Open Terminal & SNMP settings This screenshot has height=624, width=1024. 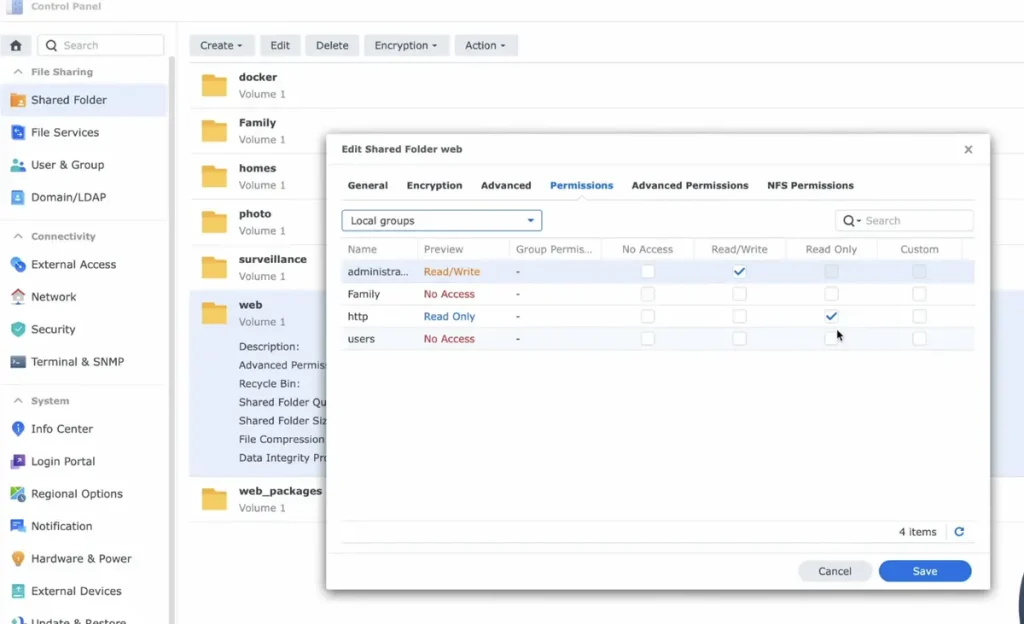(77, 362)
